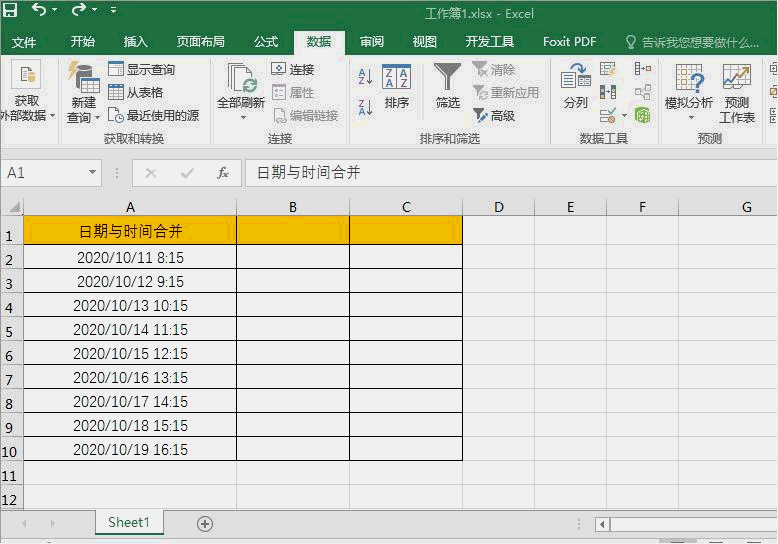Click cell A1 日期与时间合并
The height and width of the screenshot is (544, 778).
click(x=130, y=231)
